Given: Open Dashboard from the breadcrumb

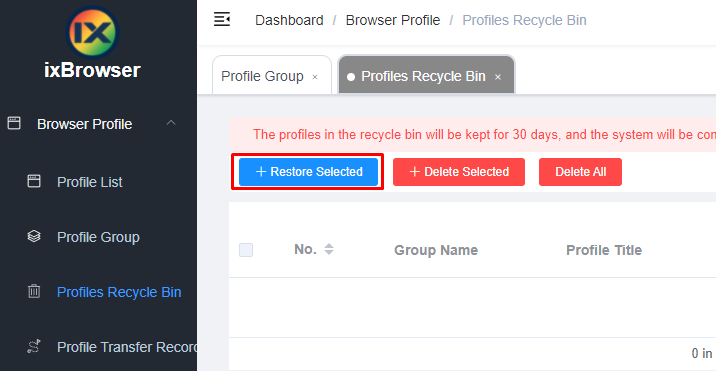Looking at the screenshot, I should tap(289, 20).
